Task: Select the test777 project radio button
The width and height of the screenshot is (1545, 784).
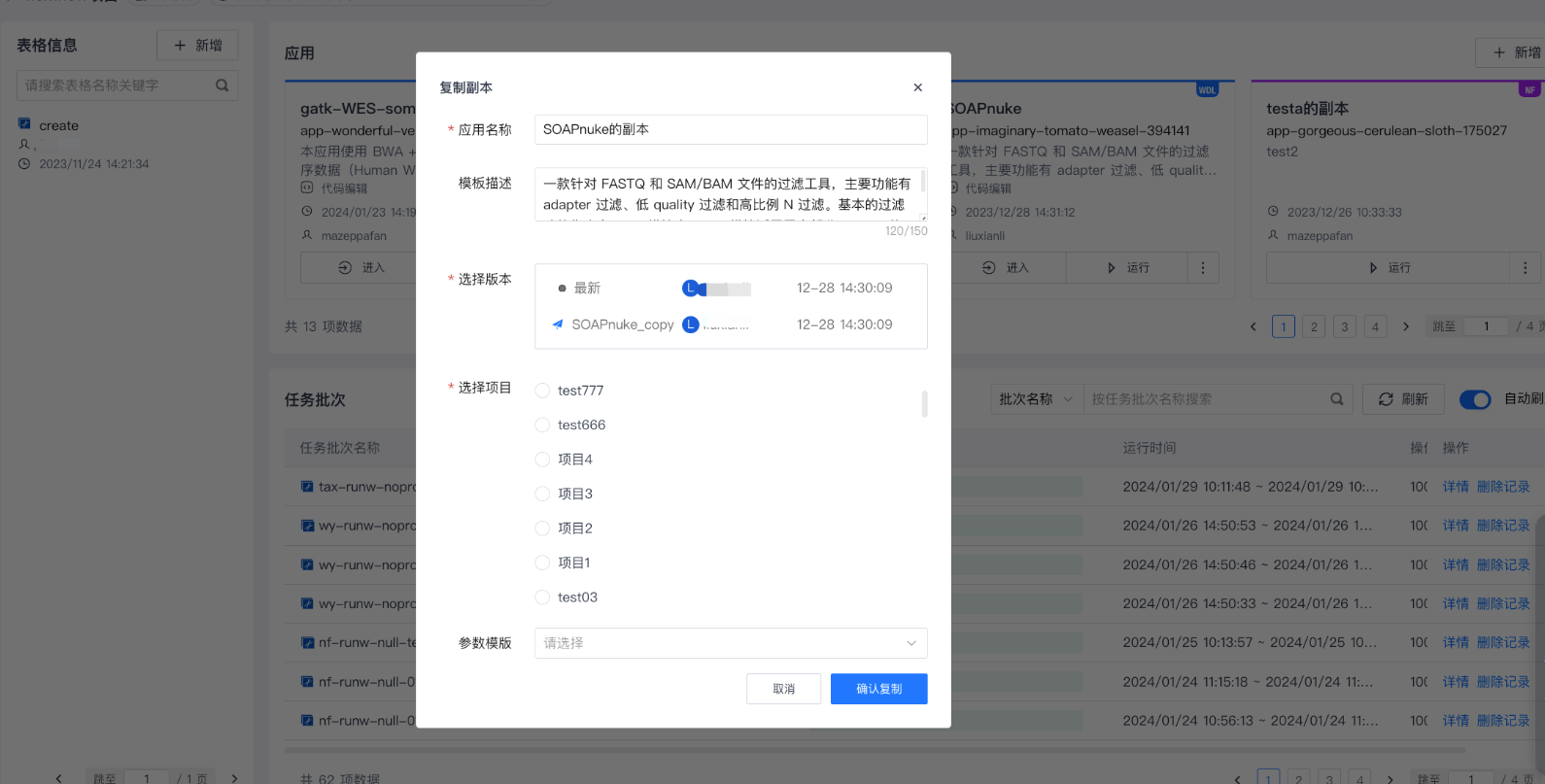Action: (542, 391)
